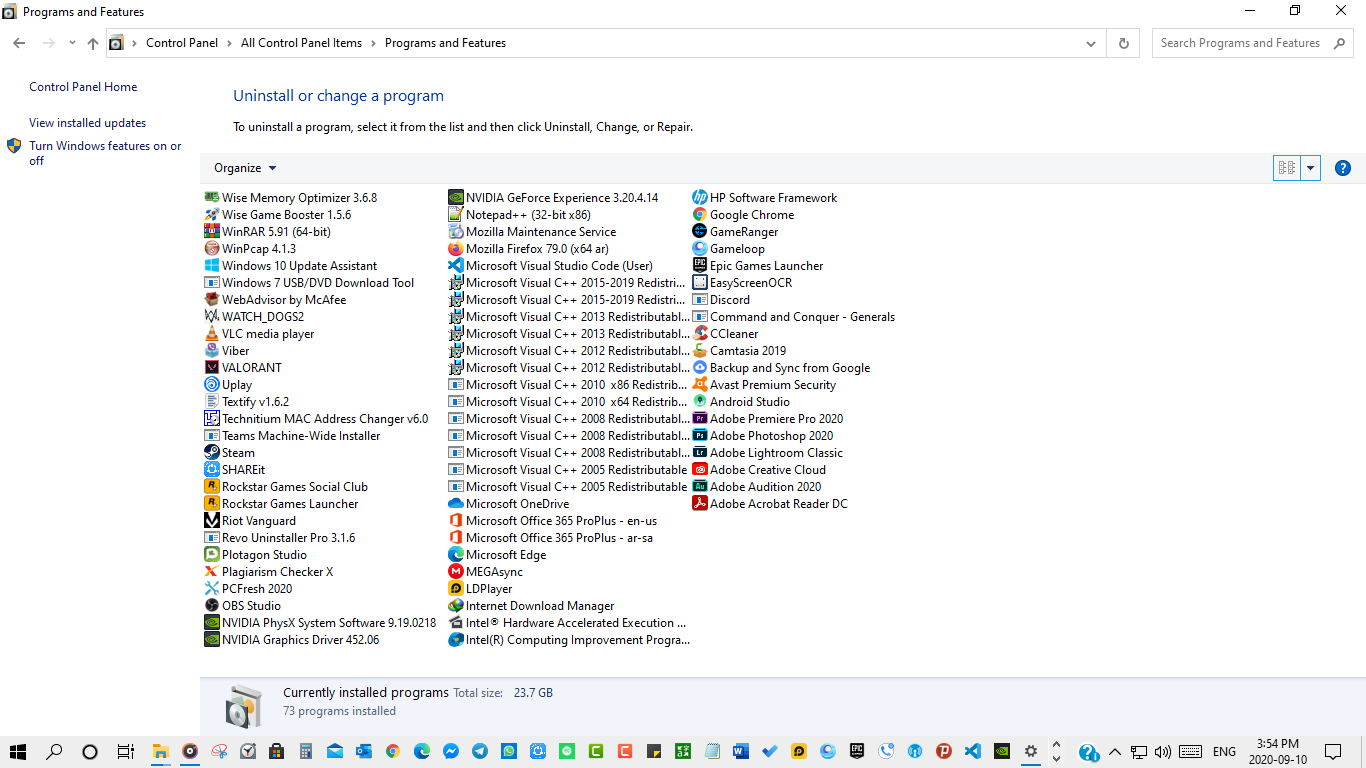
Task: Click the Mozilla Firefox icon
Action: coord(456,249)
